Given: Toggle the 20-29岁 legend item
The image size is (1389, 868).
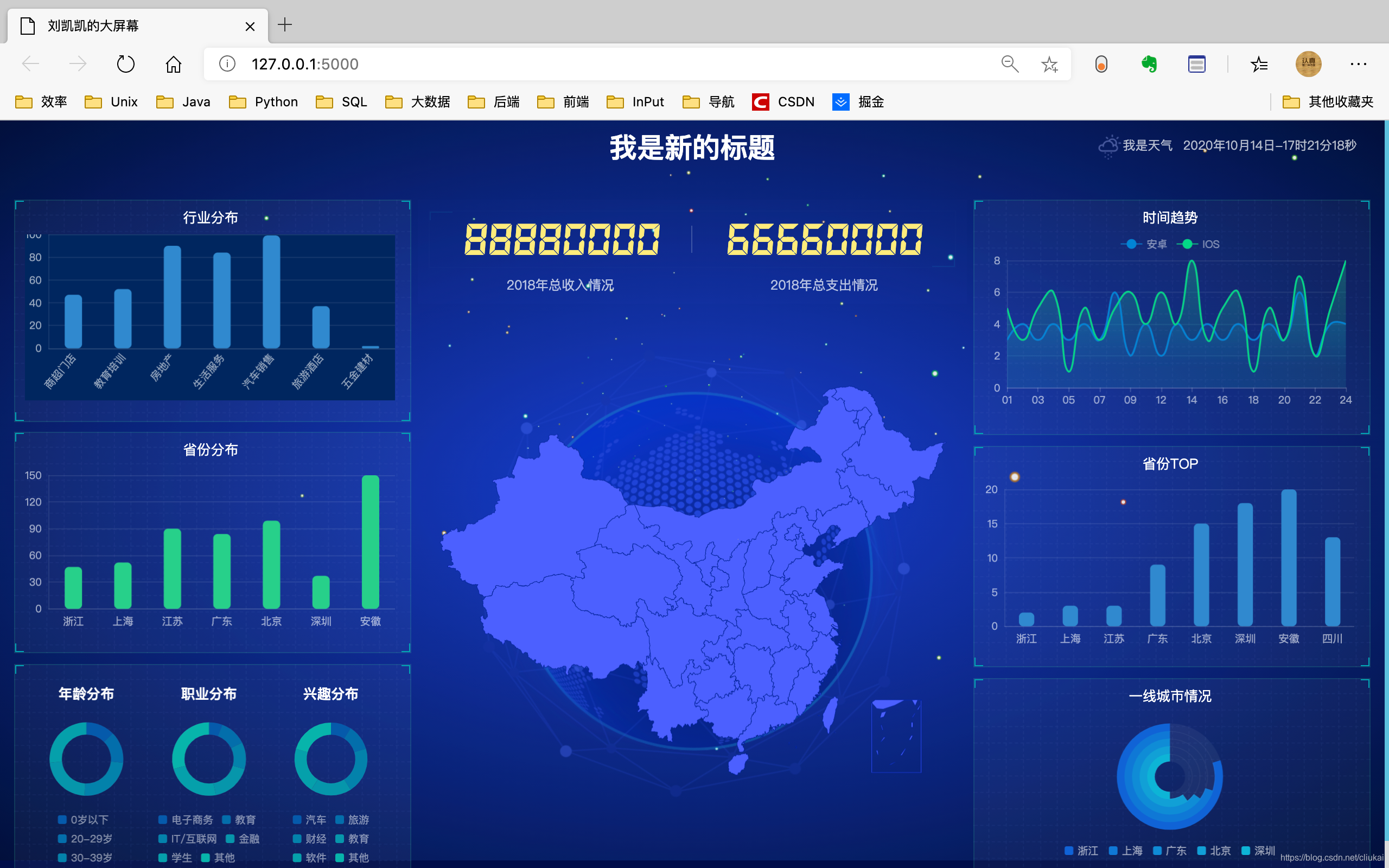Looking at the screenshot, I should (x=86, y=839).
